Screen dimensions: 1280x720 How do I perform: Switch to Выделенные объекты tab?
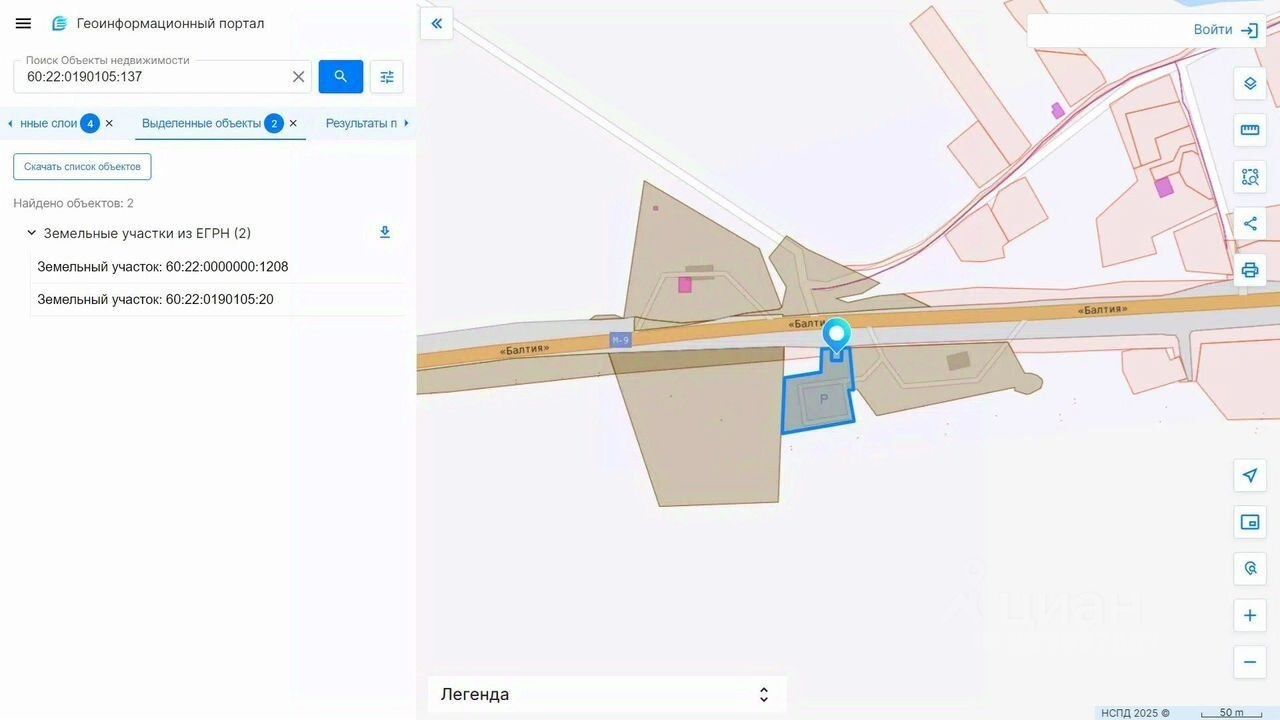[x=201, y=123]
